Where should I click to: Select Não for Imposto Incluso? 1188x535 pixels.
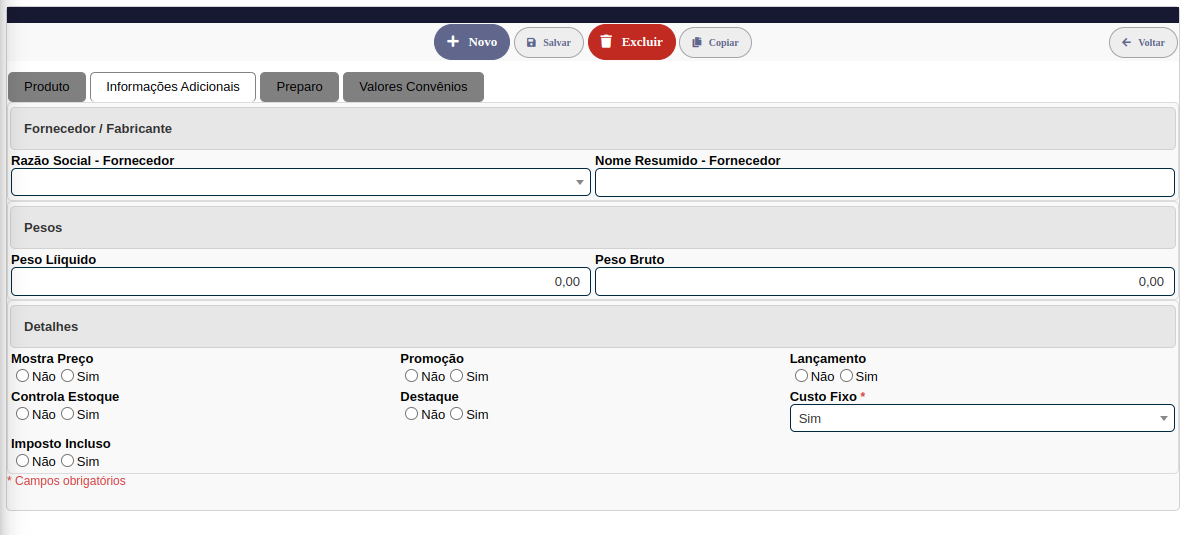coord(22,461)
